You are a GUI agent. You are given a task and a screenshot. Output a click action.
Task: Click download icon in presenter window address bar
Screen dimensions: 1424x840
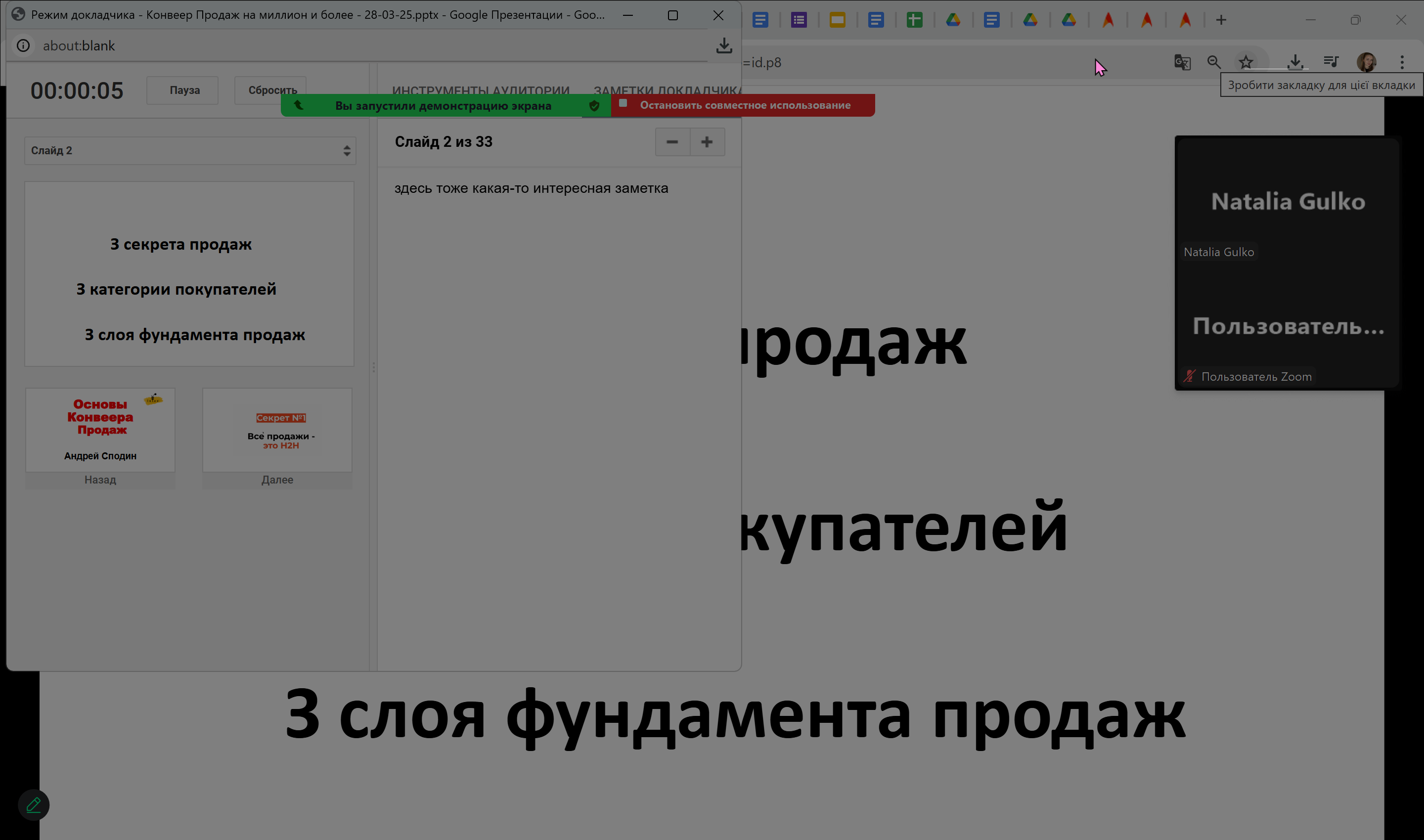pyautogui.click(x=724, y=45)
